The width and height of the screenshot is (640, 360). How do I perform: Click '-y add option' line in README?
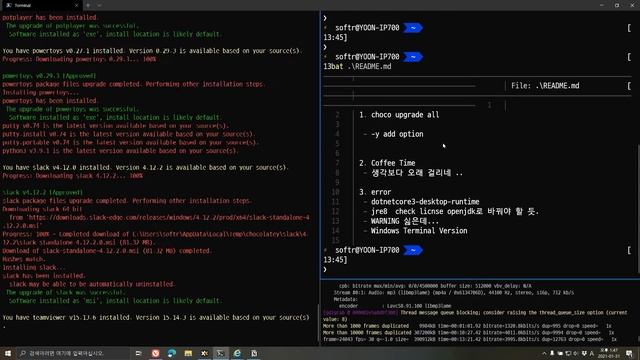point(397,134)
